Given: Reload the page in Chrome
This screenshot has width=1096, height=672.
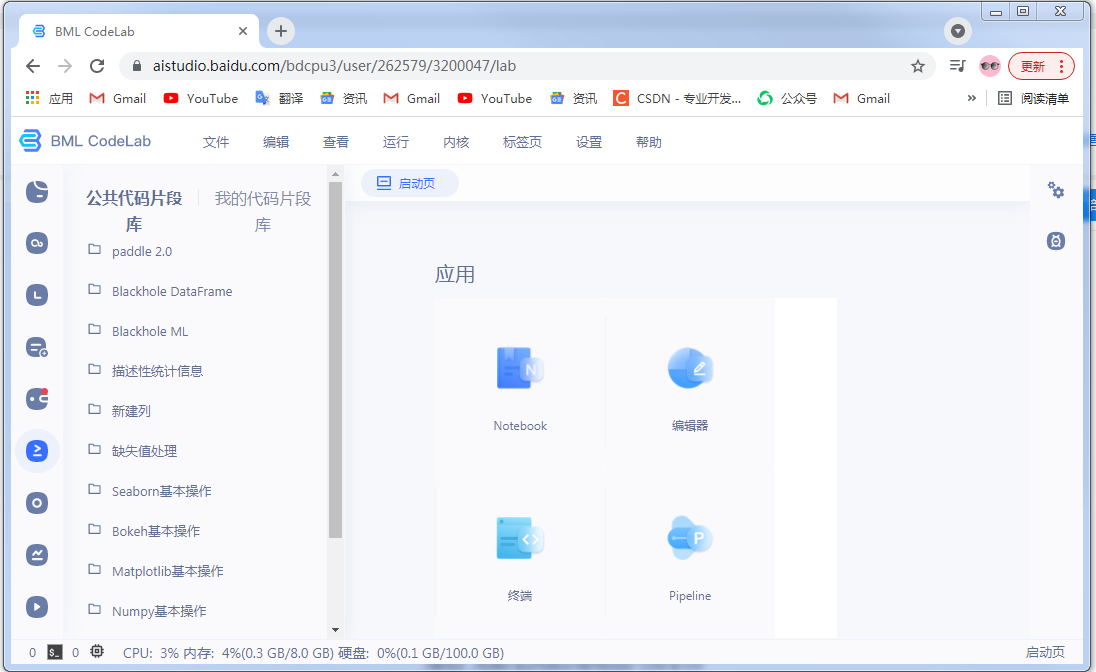Looking at the screenshot, I should (x=97, y=66).
